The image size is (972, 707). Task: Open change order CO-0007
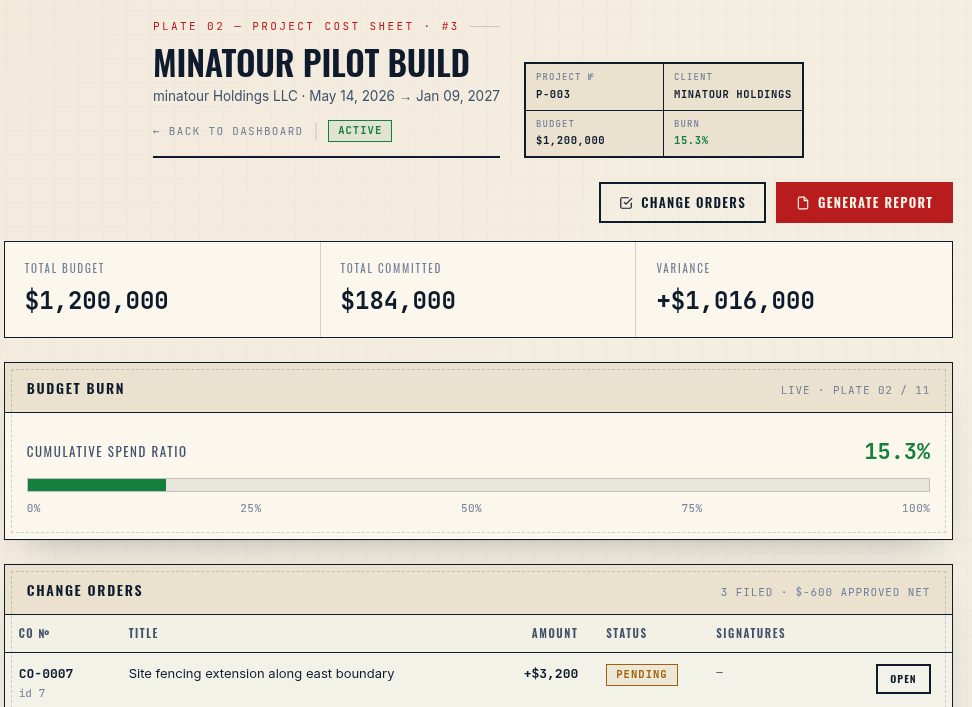[x=903, y=678]
